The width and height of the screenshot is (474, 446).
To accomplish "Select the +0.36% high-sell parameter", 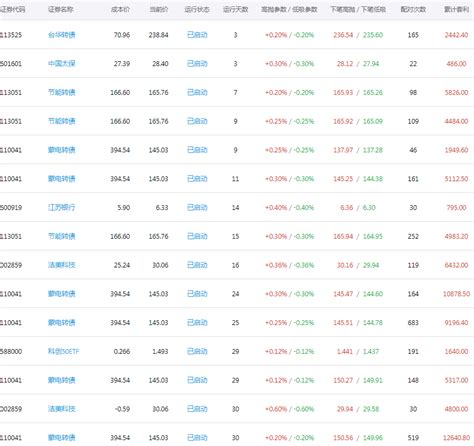I will [276, 265].
